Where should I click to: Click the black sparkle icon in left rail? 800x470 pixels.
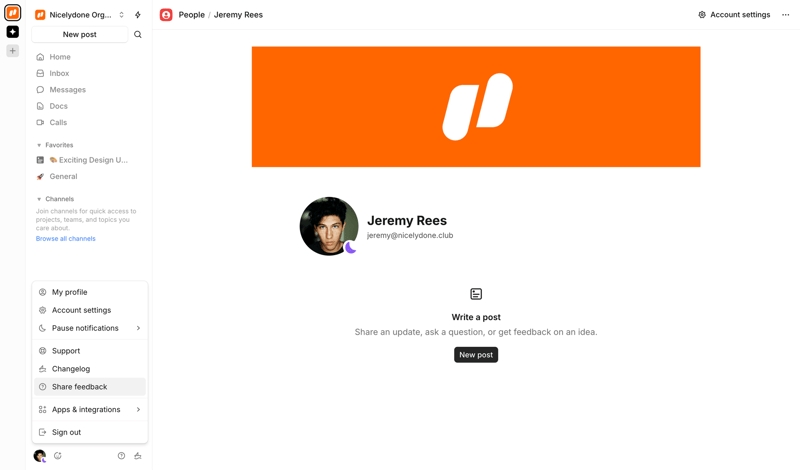pos(13,32)
